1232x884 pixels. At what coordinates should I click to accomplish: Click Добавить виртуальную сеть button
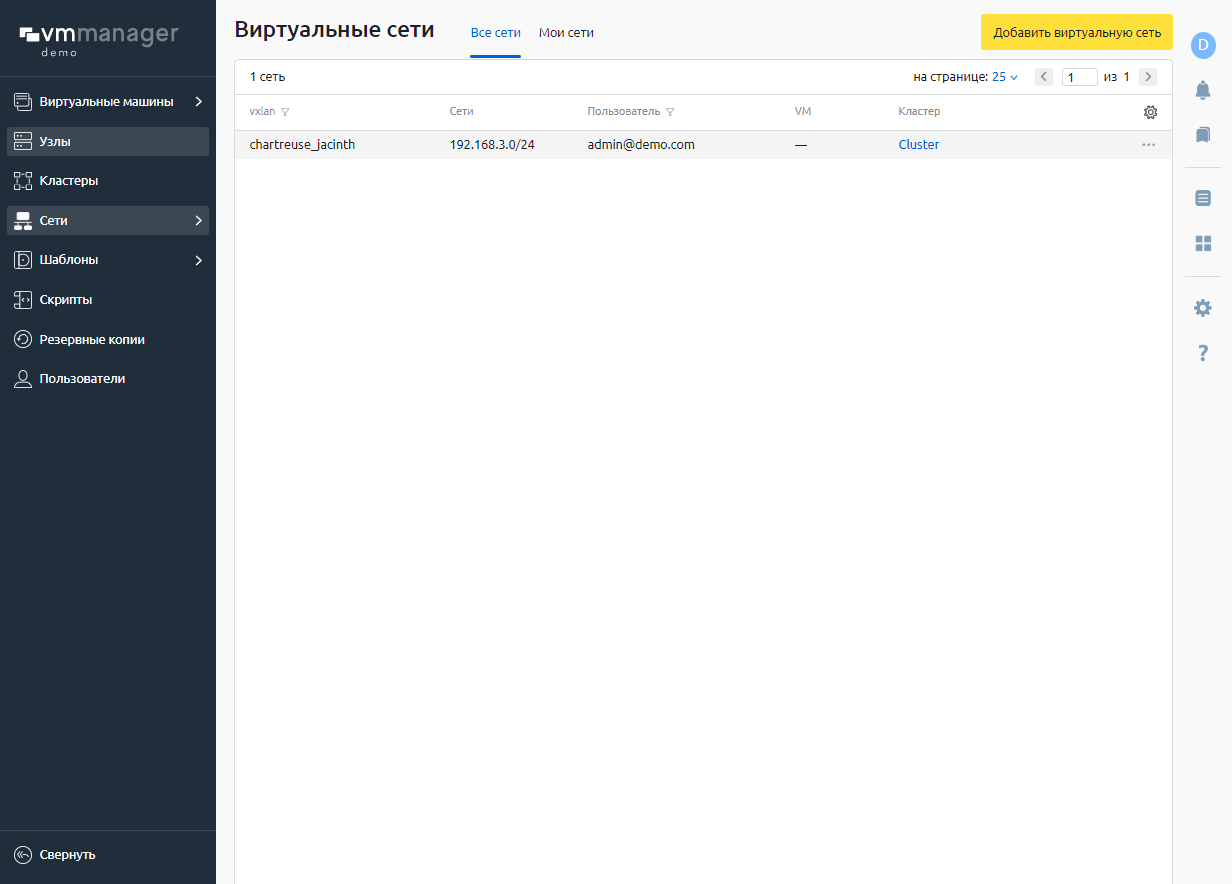point(1077,32)
